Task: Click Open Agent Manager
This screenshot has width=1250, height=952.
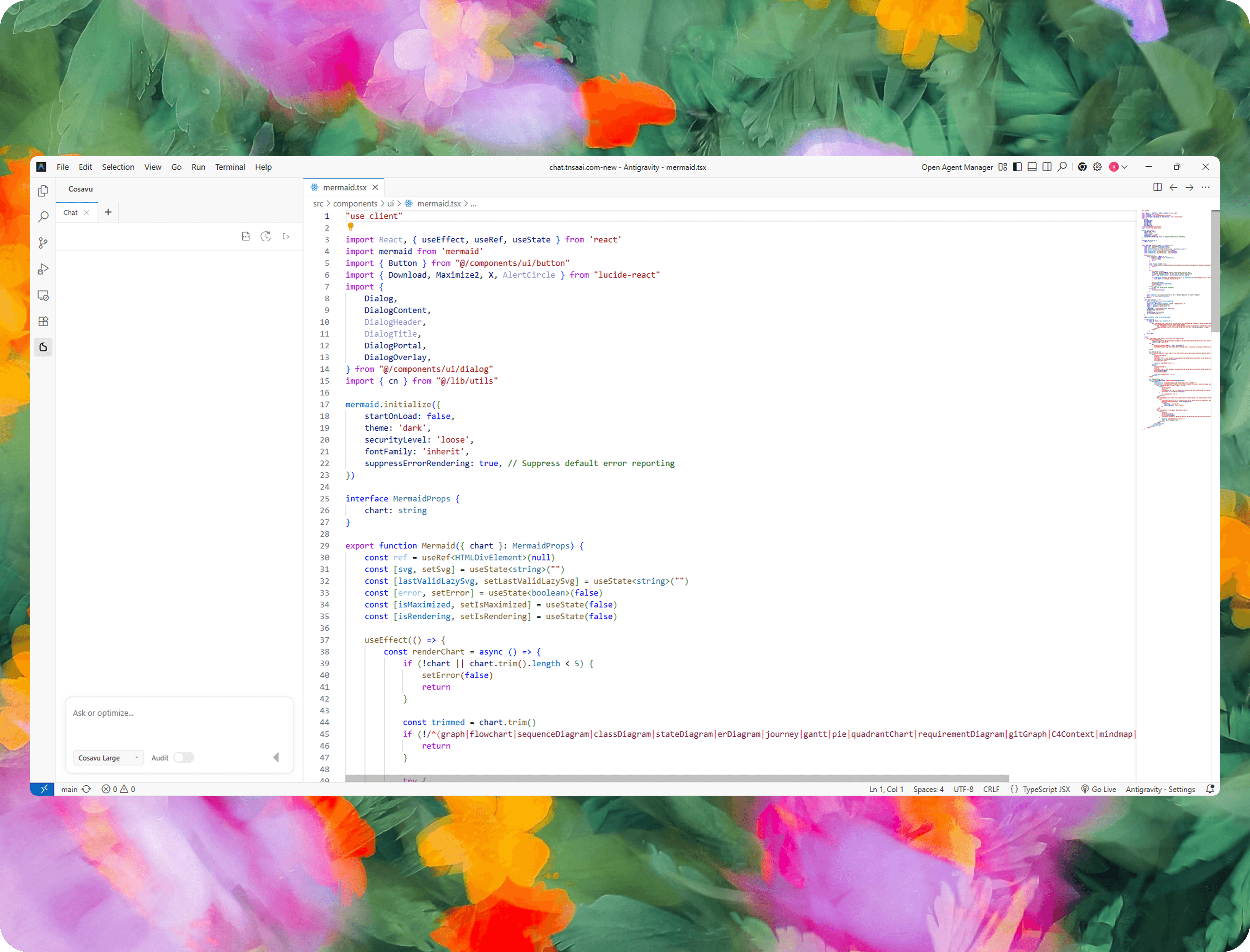Action: point(956,167)
